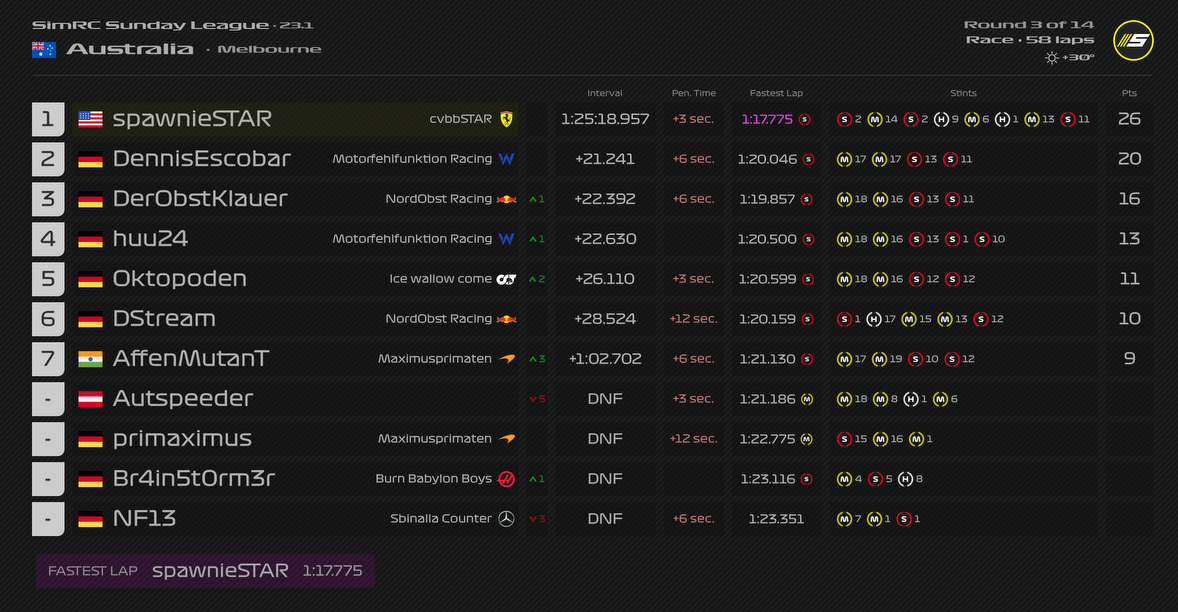
Task: Click the Stints column header
Action: (x=963, y=93)
